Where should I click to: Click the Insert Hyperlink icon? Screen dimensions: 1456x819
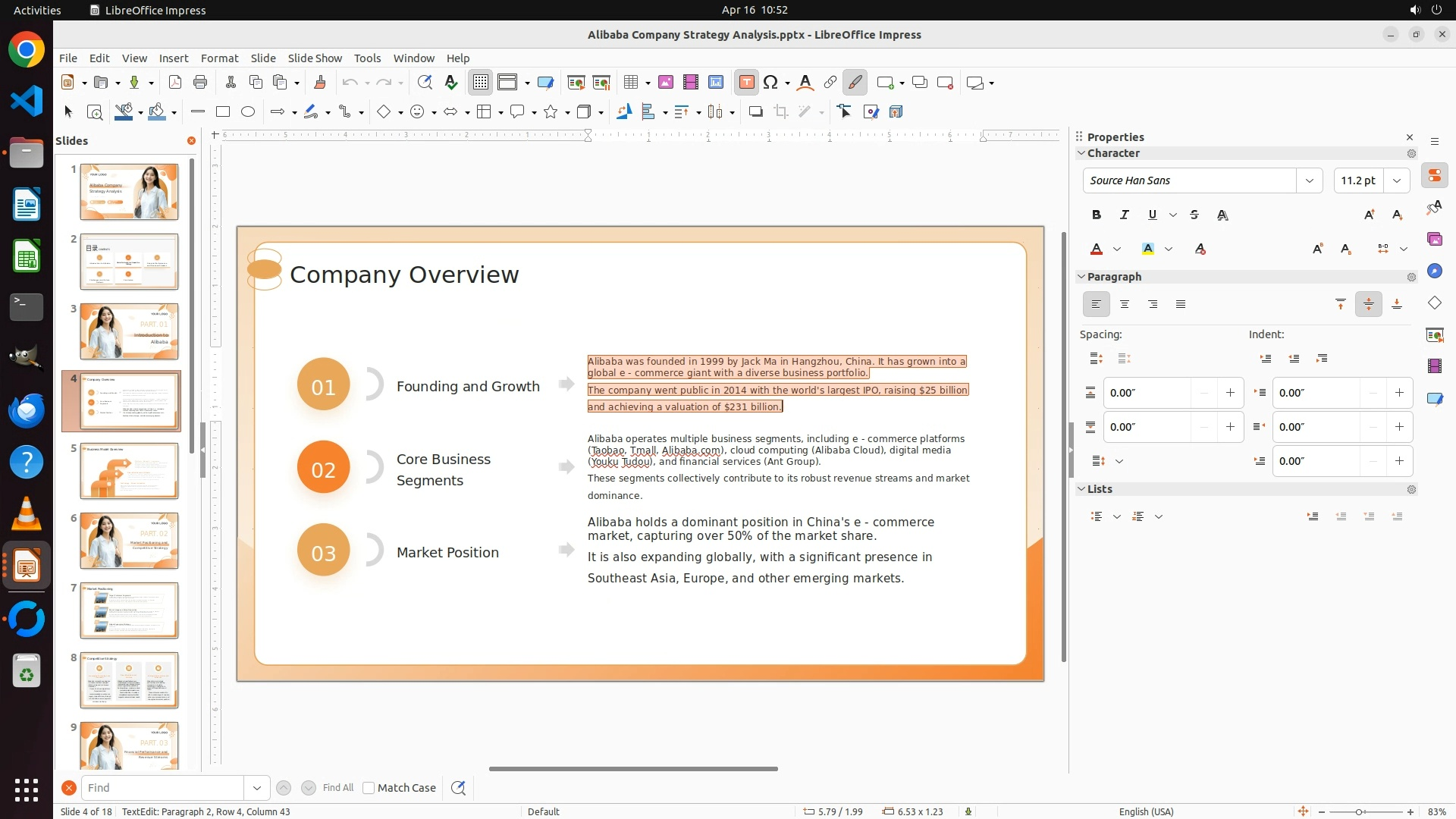tap(830, 83)
